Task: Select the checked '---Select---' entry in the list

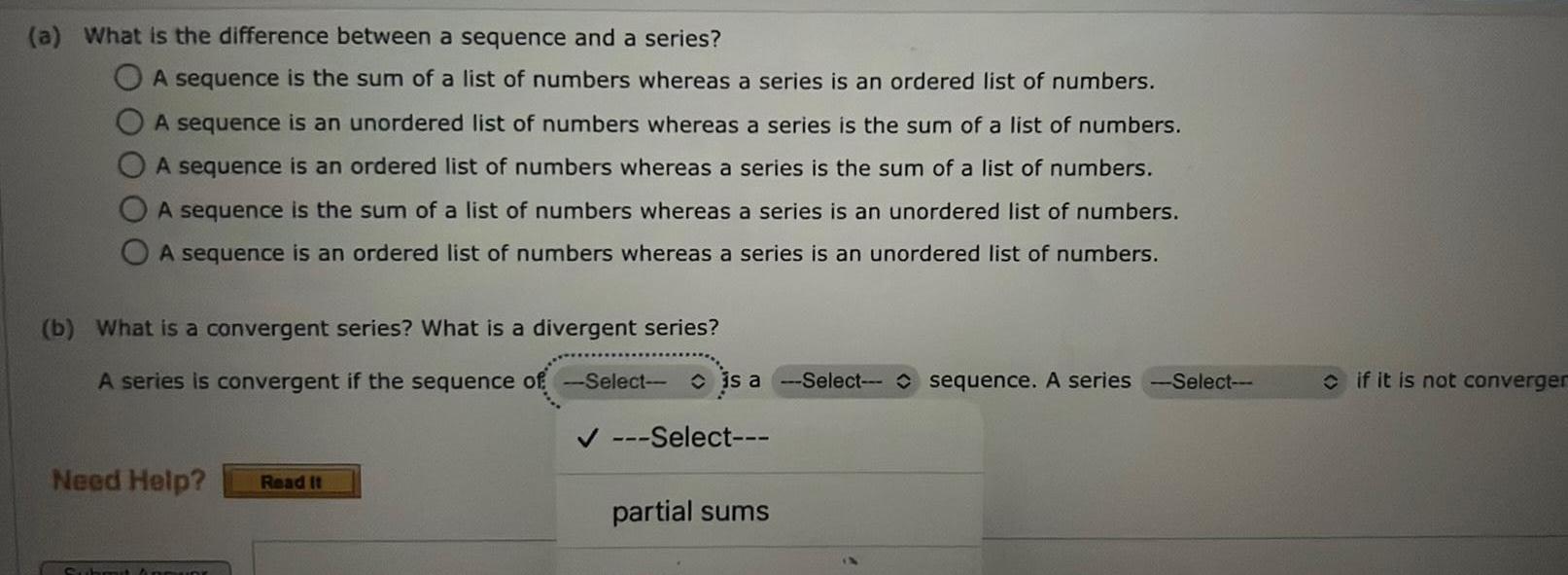Action: tap(692, 438)
